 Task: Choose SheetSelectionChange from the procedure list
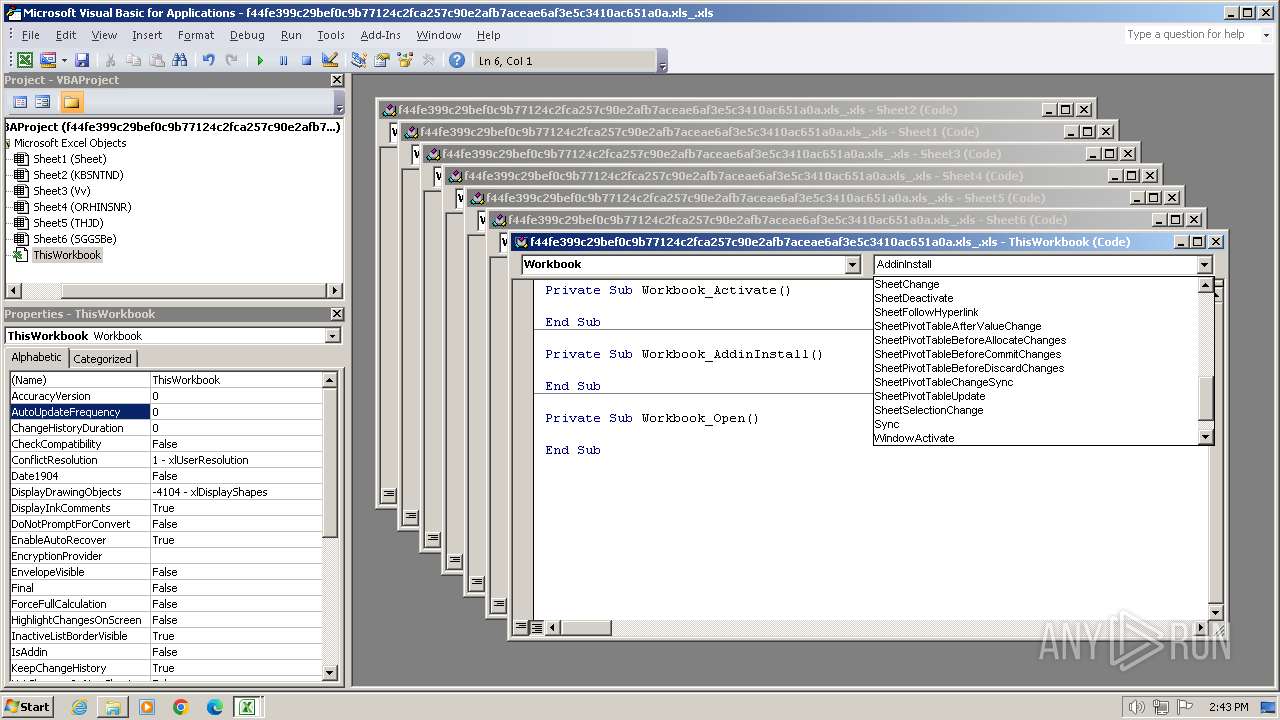click(x=929, y=410)
